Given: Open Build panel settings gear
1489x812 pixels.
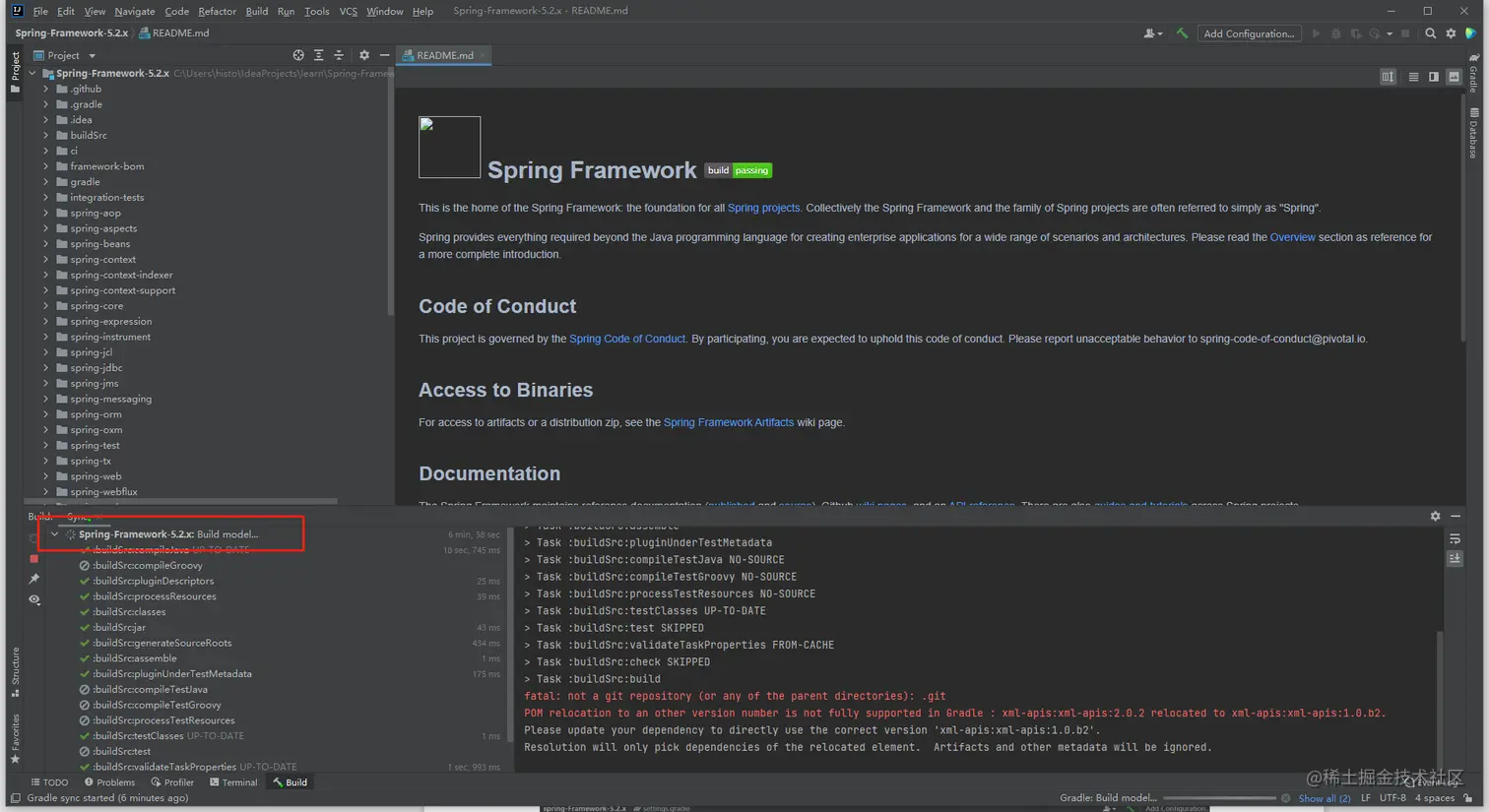Looking at the screenshot, I should pyautogui.click(x=1435, y=516).
